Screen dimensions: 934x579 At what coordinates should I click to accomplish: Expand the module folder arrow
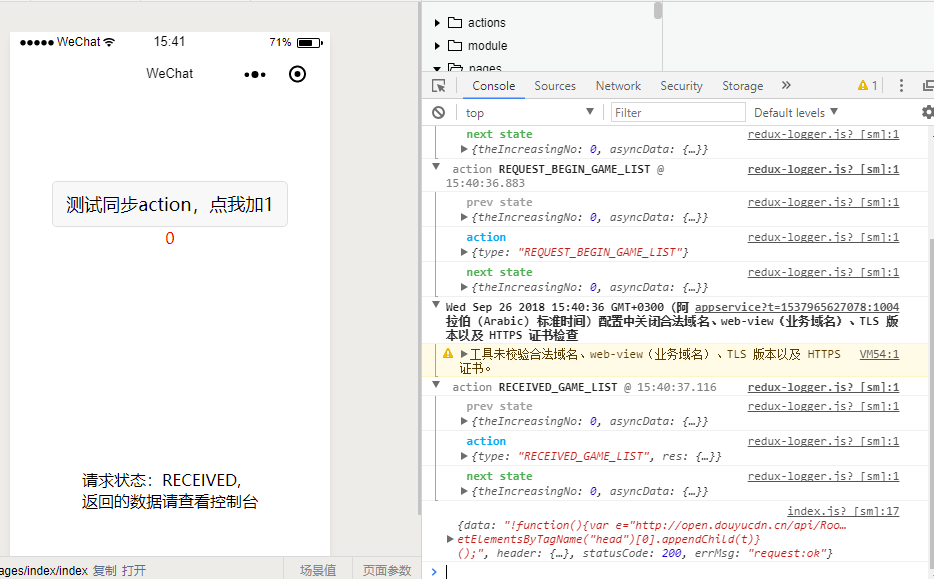click(x=437, y=46)
